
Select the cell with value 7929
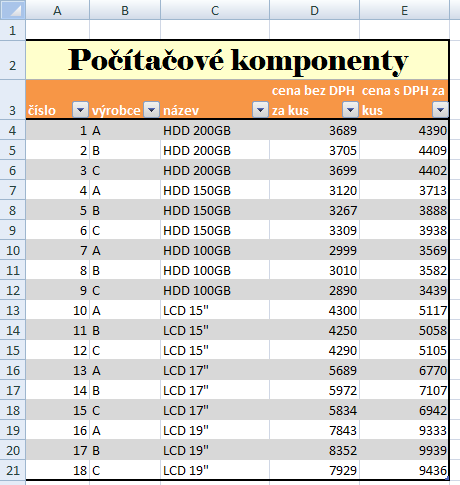coord(314,470)
